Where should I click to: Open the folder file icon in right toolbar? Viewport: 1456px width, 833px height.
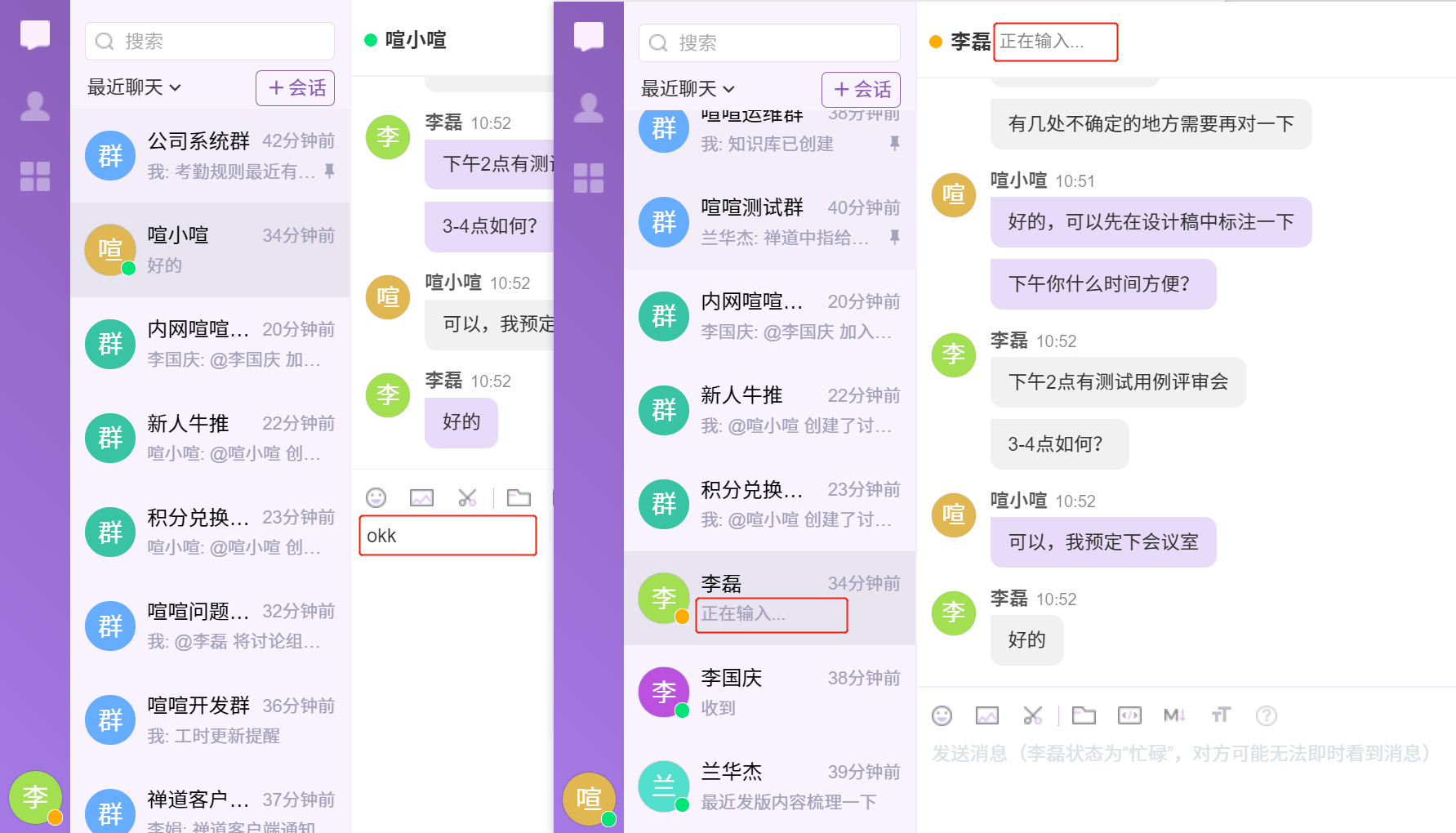(x=1084, y=716)
